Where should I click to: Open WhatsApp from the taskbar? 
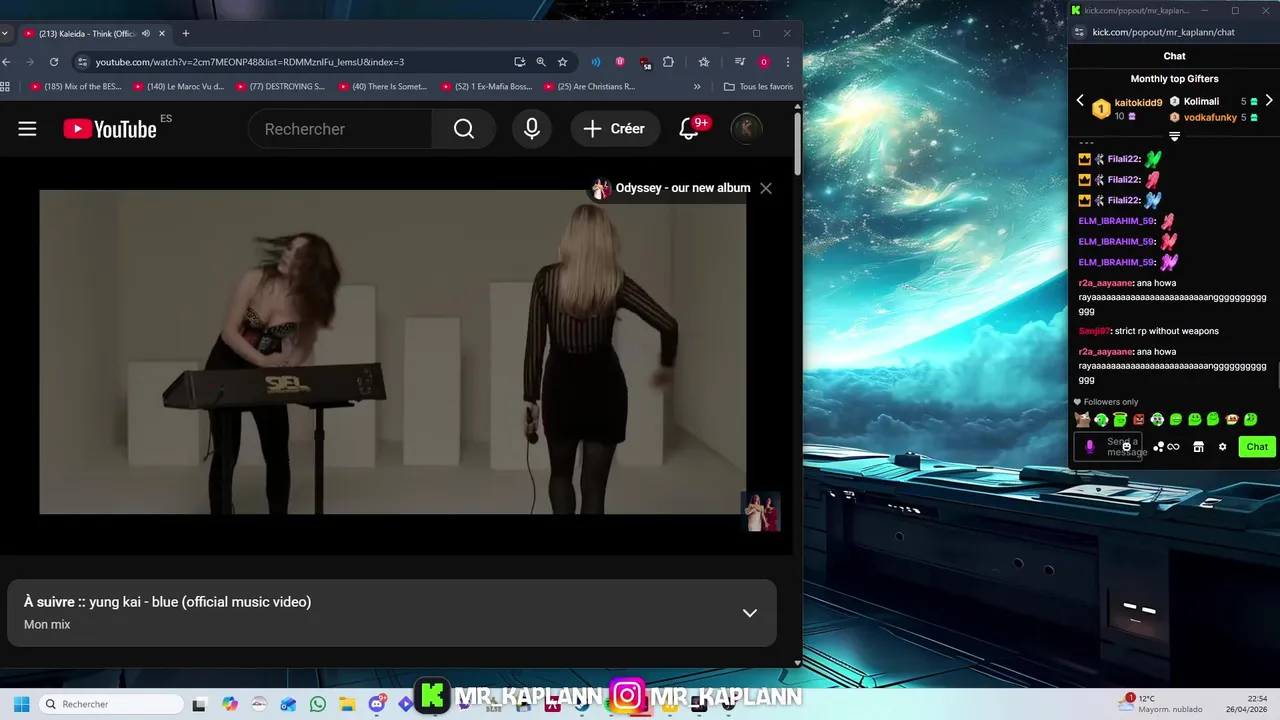click(318, 704)
